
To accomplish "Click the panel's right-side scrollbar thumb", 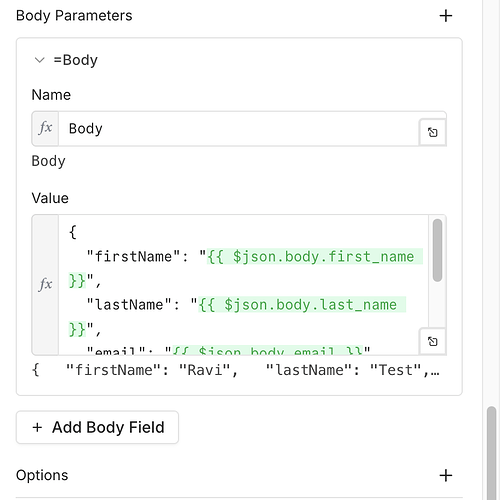I will coord(491,453).
